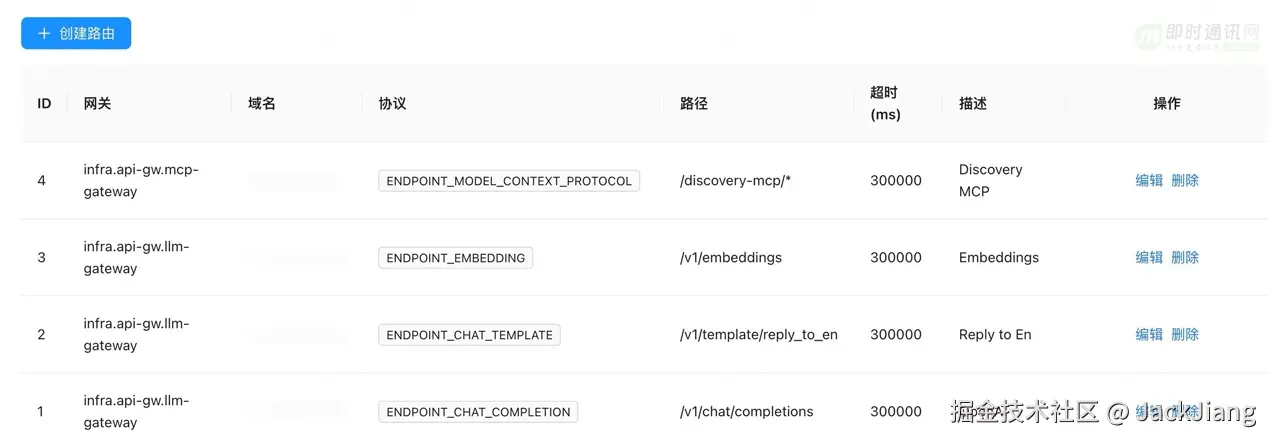Click the plus icon in the Create Route button
The height and width of the screenshot is (443, 1271).
coord(44,33)
